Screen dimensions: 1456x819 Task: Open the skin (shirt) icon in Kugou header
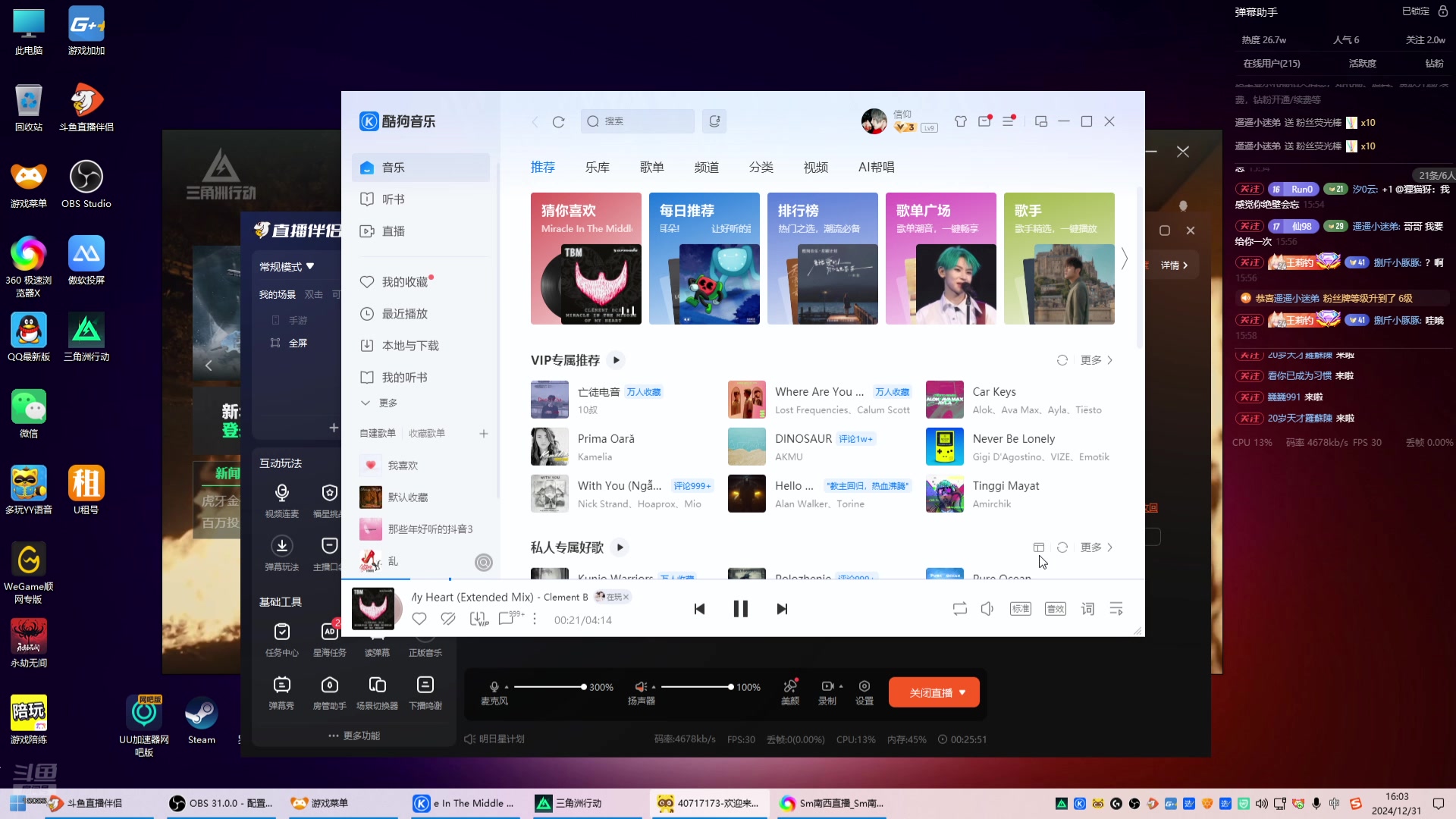[961, 121]
